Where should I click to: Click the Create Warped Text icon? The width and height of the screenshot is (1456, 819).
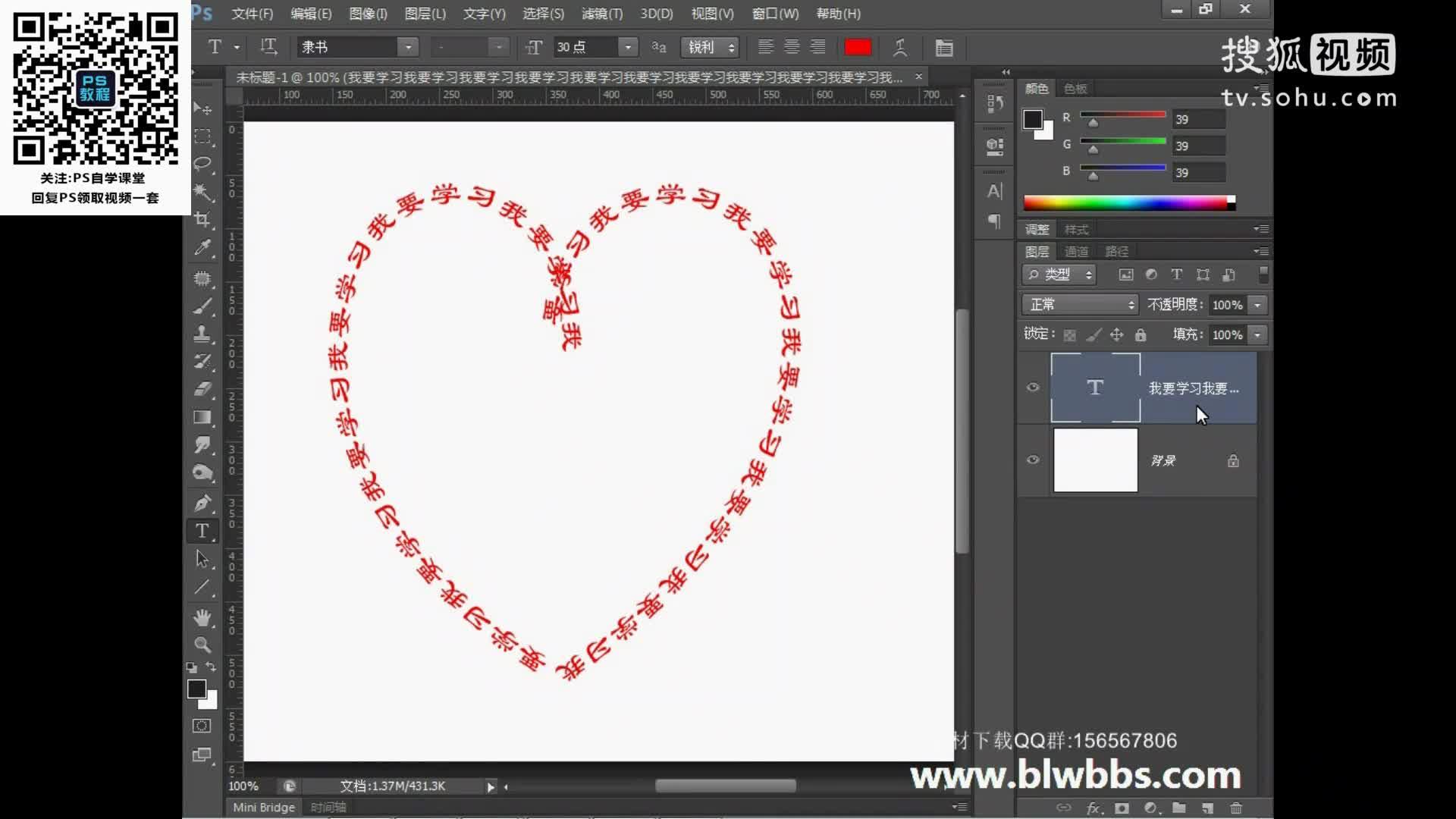tap(900, 48)
